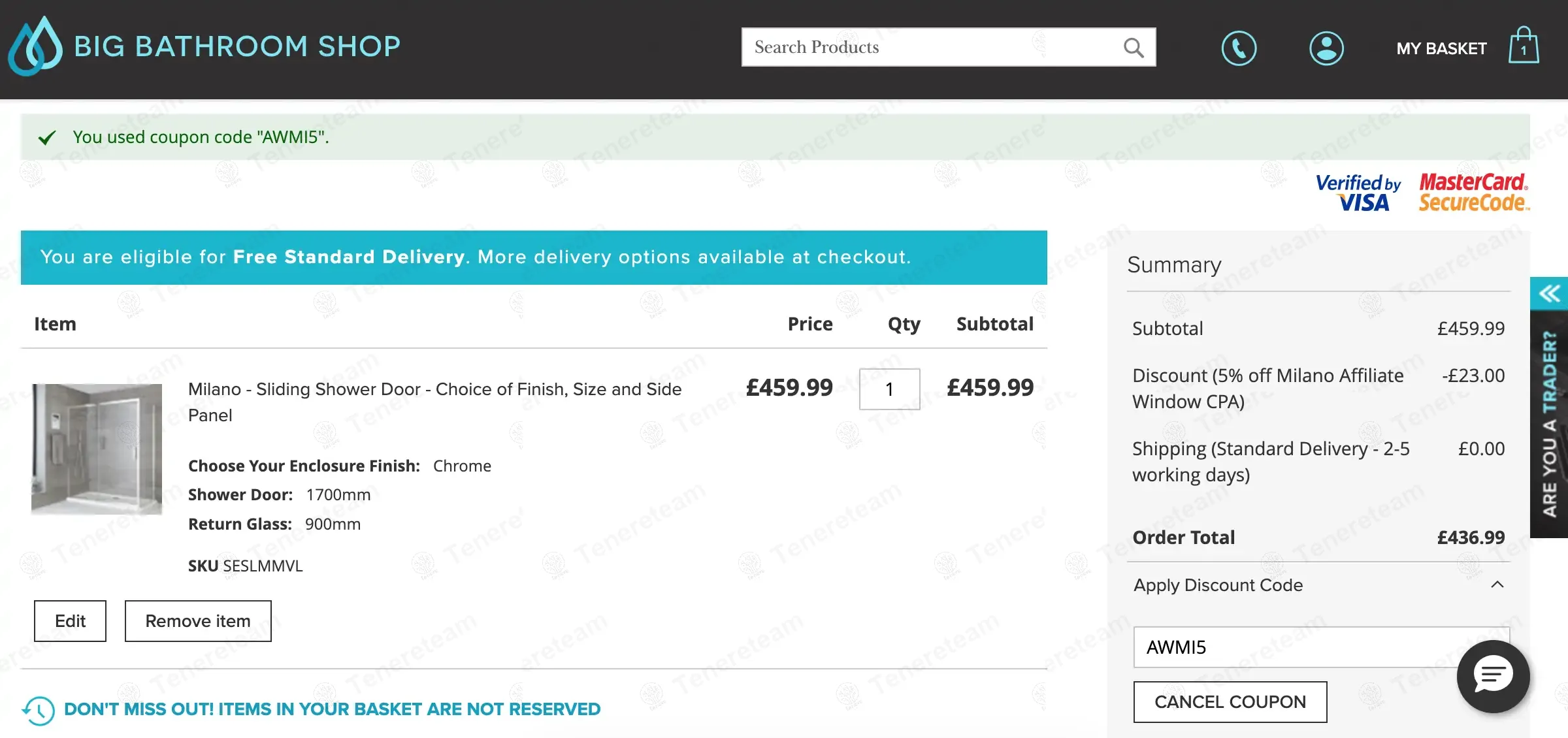The image size is (1568, 738).
Task: Click the Qty column header
Action: pyautogui.click(x=904, y=325)
